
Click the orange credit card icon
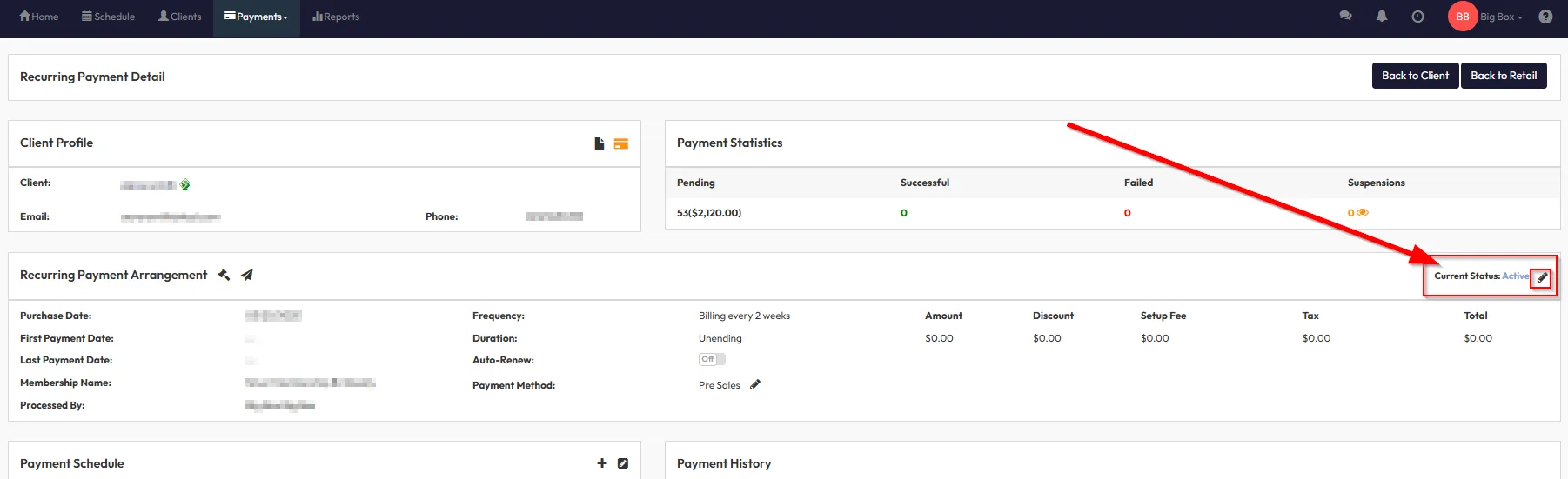tap(620, 143)
